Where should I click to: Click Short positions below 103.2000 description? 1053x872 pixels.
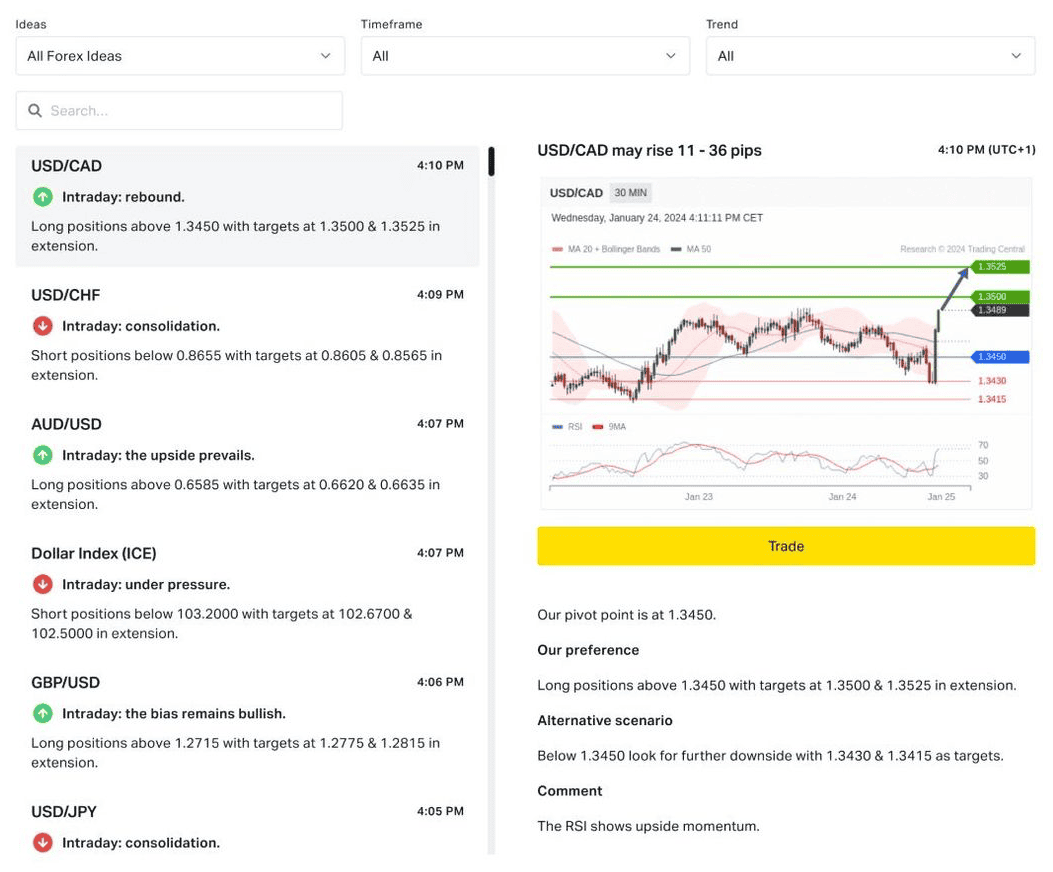[x=222, y=623]
